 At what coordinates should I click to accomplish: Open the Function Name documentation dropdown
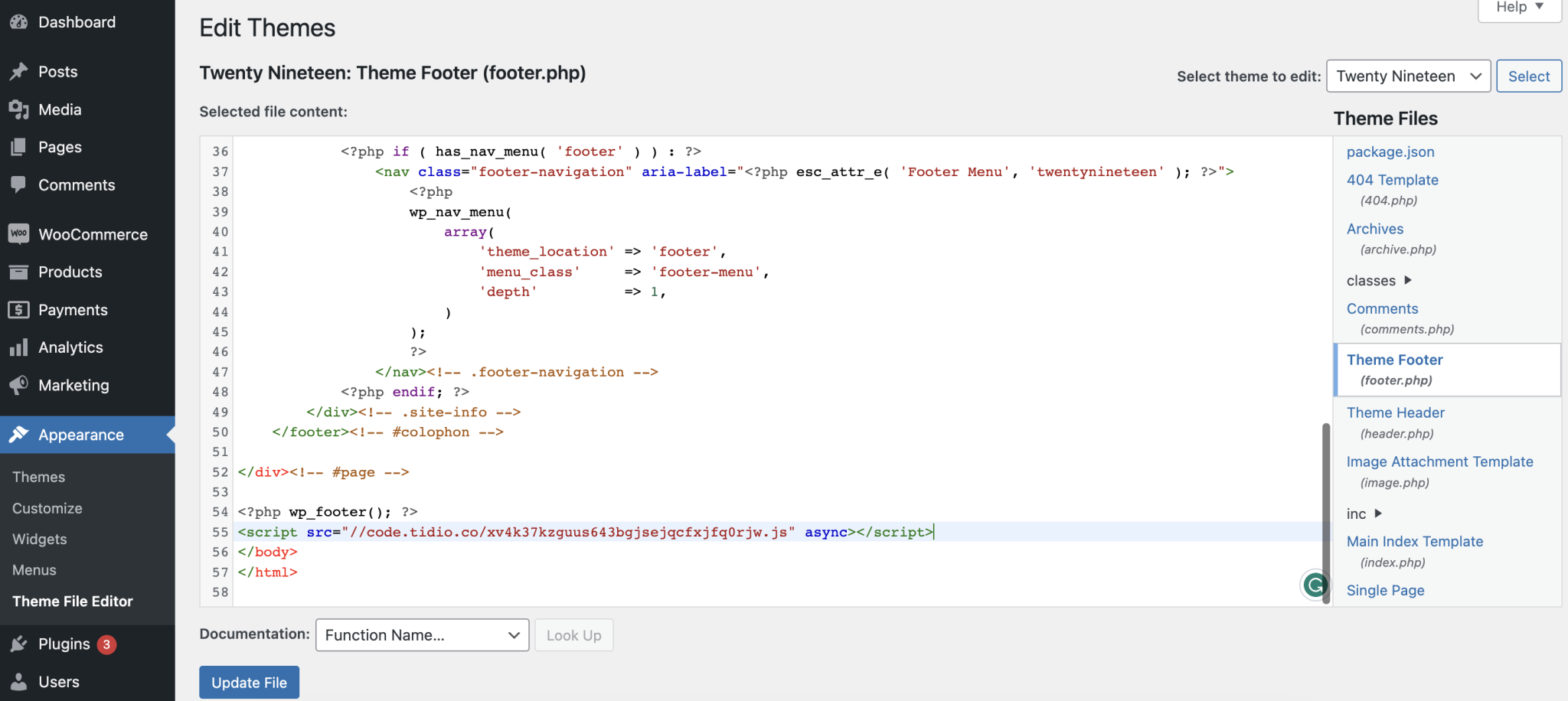[421, 634]
